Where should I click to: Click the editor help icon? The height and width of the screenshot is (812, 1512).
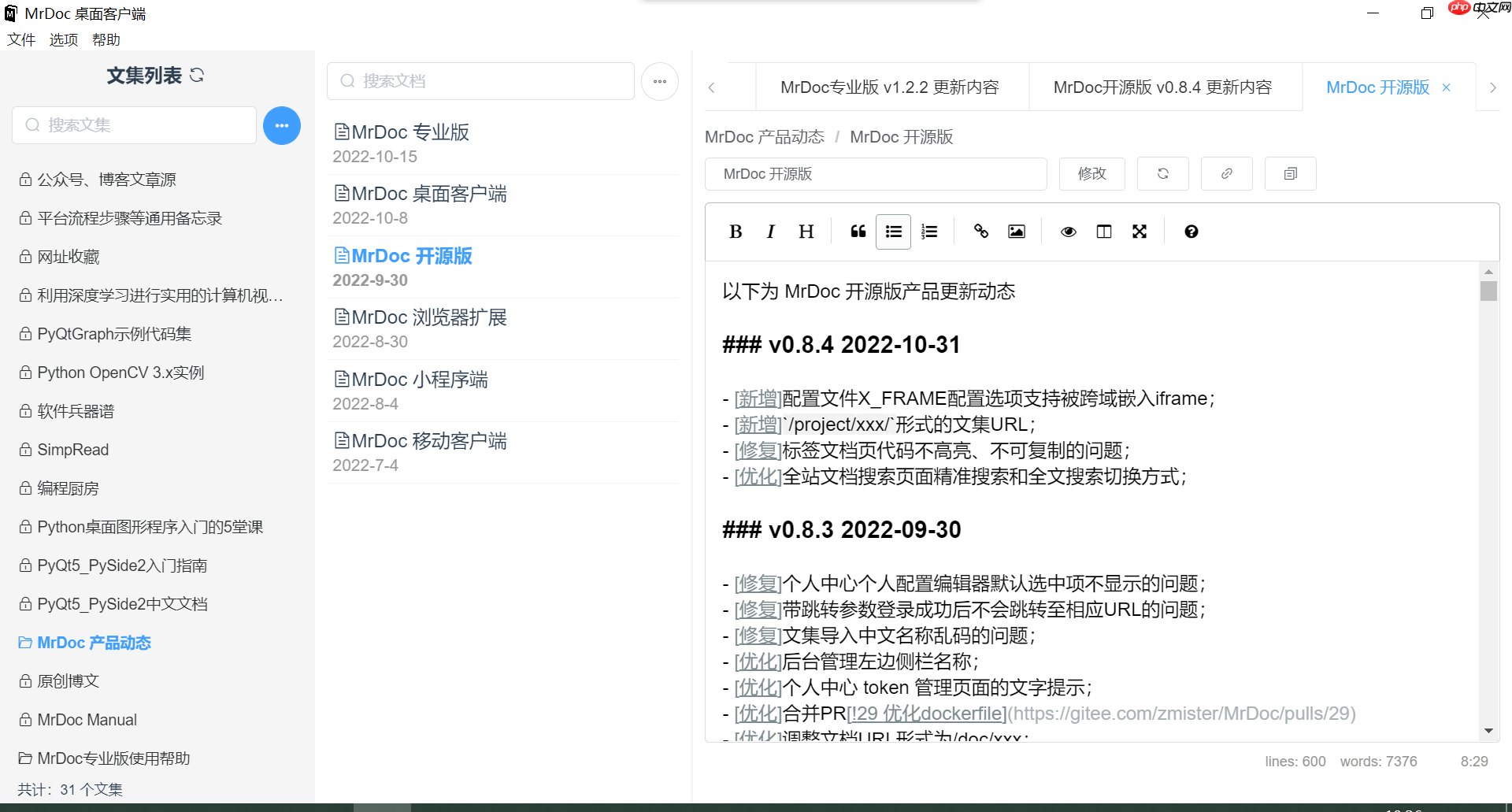[x=1191, y=232]
